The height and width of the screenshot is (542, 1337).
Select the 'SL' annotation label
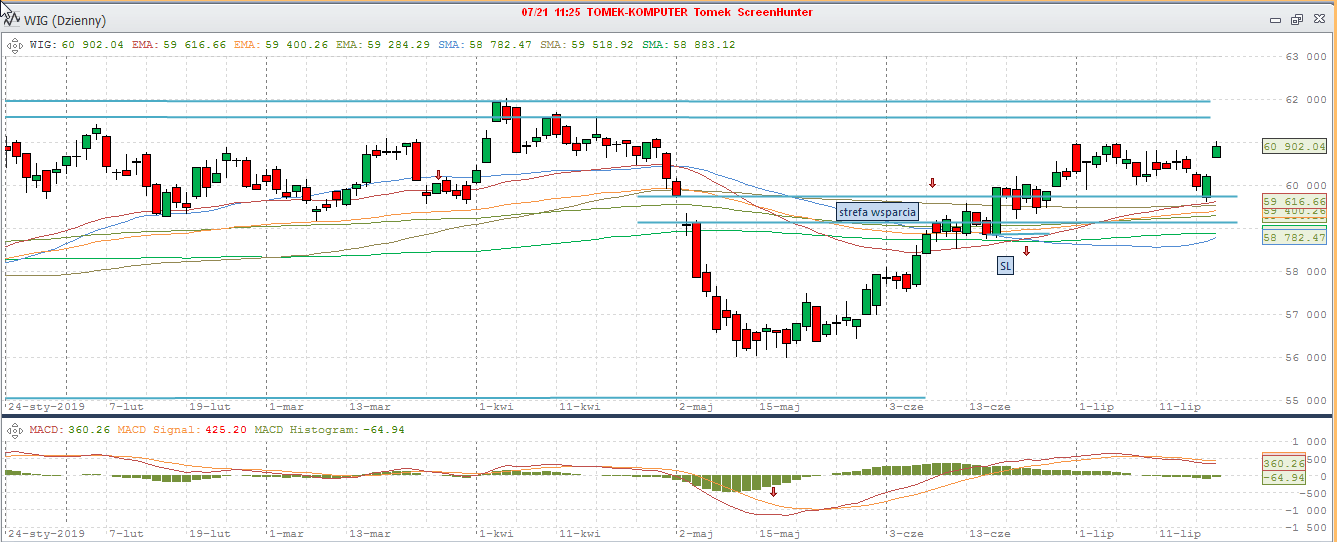click(1004, 266)
